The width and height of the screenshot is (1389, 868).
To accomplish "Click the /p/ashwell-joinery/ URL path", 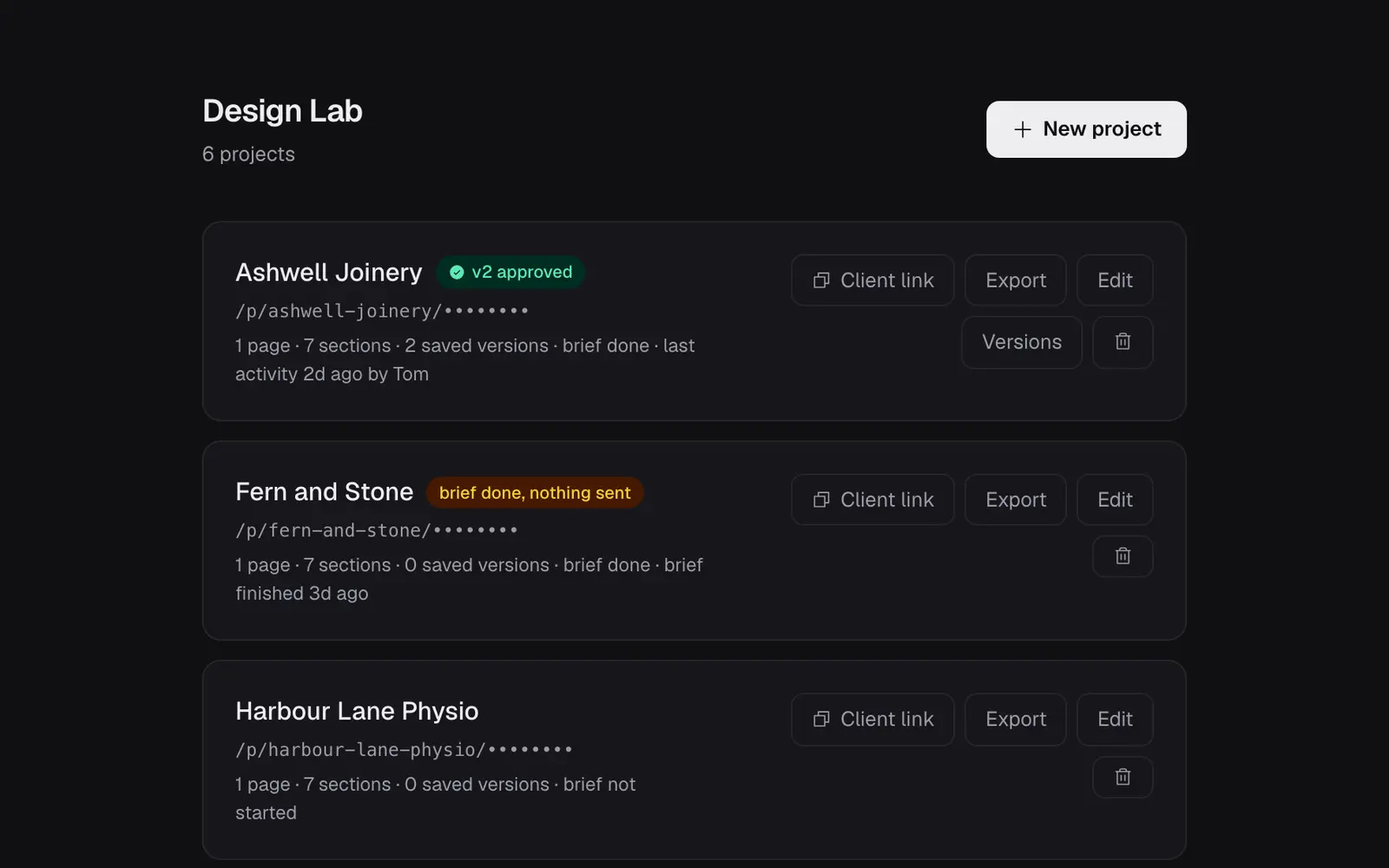I will (382, 311).
